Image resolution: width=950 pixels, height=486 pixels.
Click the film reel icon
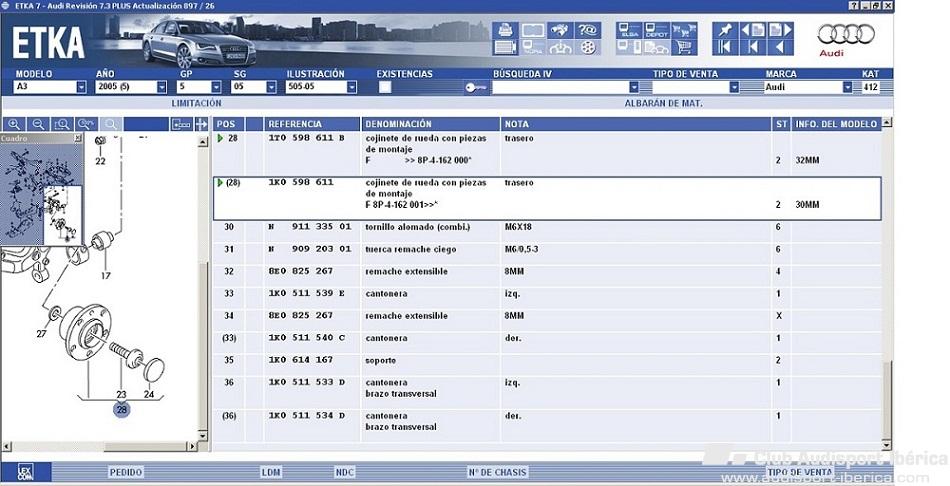587,48
